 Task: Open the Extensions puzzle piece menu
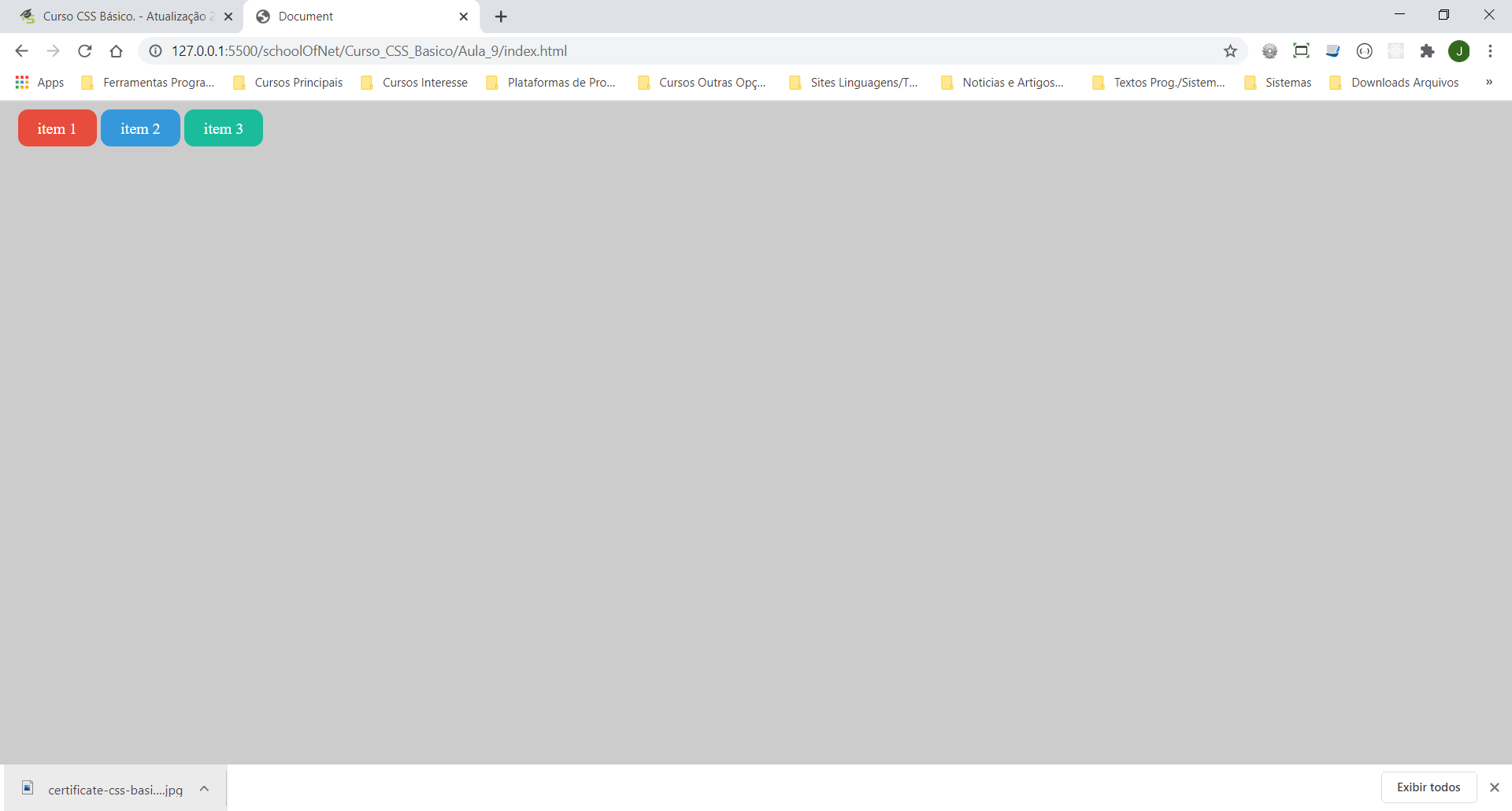pyautogui.click(x=1427, y=51)
